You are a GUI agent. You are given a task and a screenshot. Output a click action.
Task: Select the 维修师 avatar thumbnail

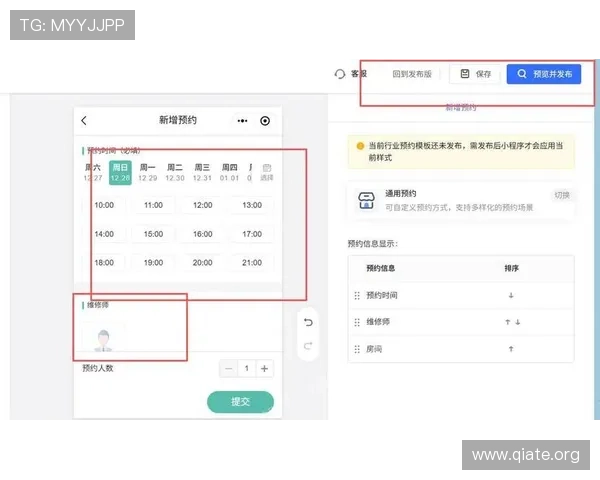103,340
